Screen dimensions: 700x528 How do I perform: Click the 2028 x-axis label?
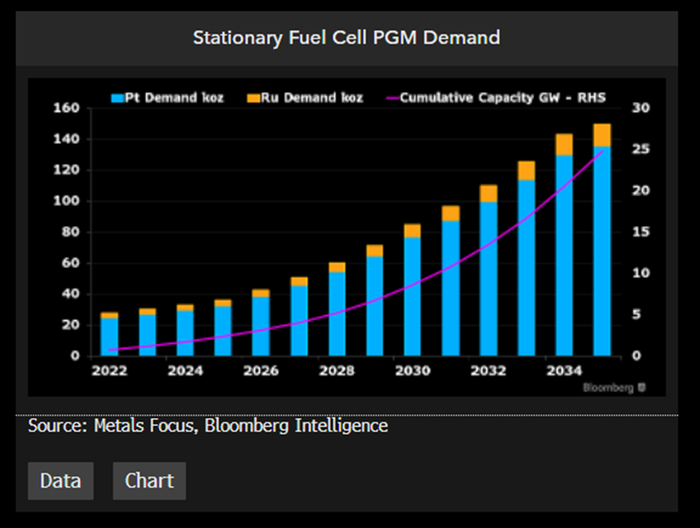click(337, 370)
